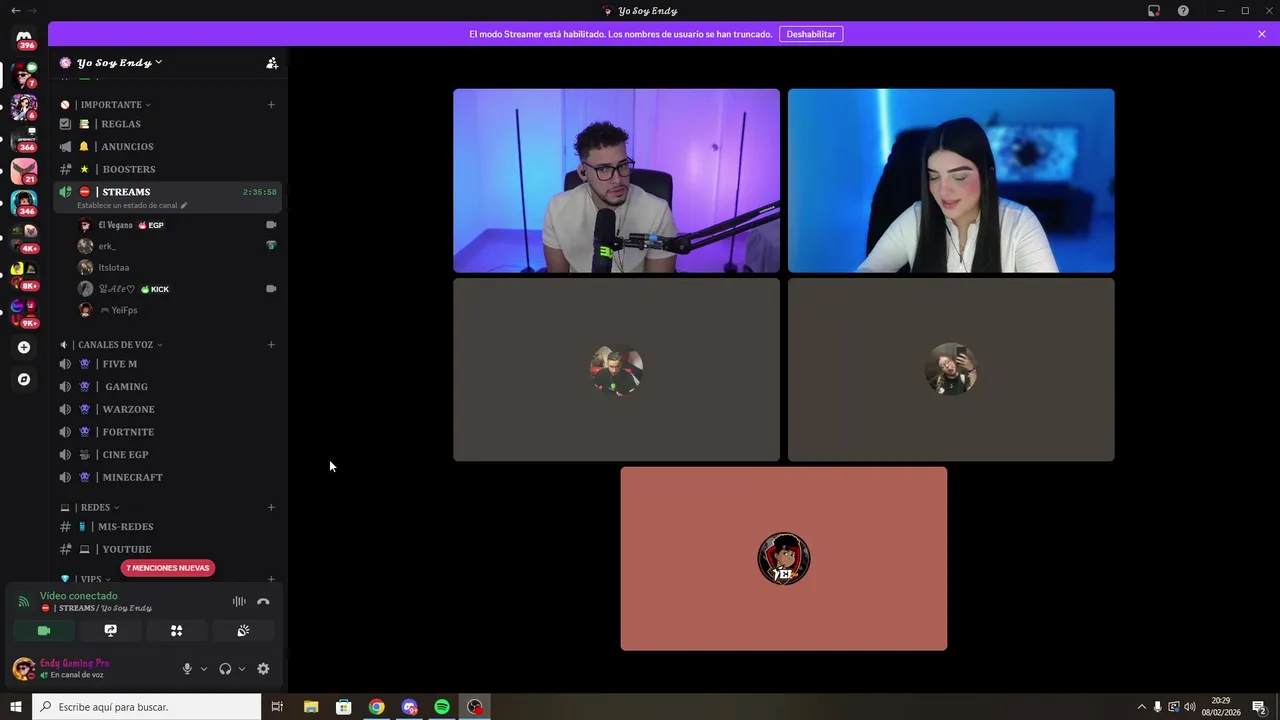The height and width of the screenshot is (720, 1280).
Task: Open user settings gear
Action: point(263,669)
